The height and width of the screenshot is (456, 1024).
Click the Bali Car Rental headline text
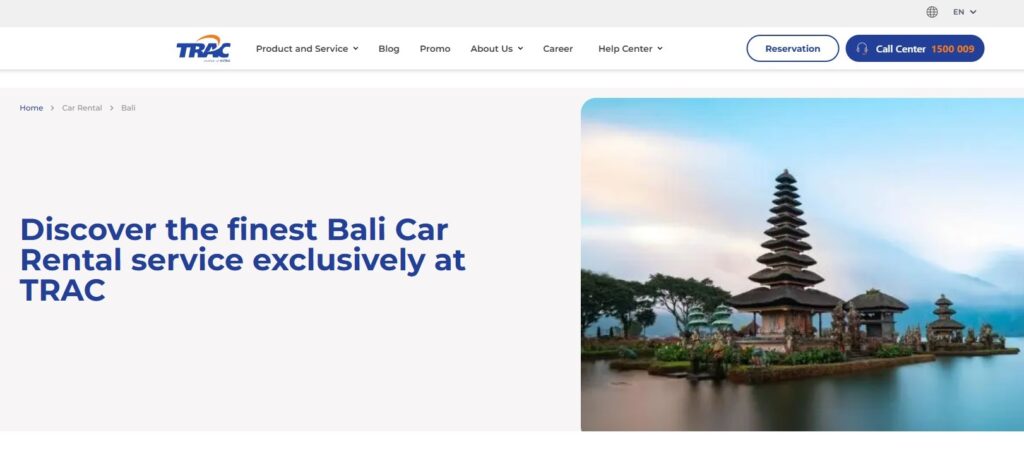click(x=243, y=259)
